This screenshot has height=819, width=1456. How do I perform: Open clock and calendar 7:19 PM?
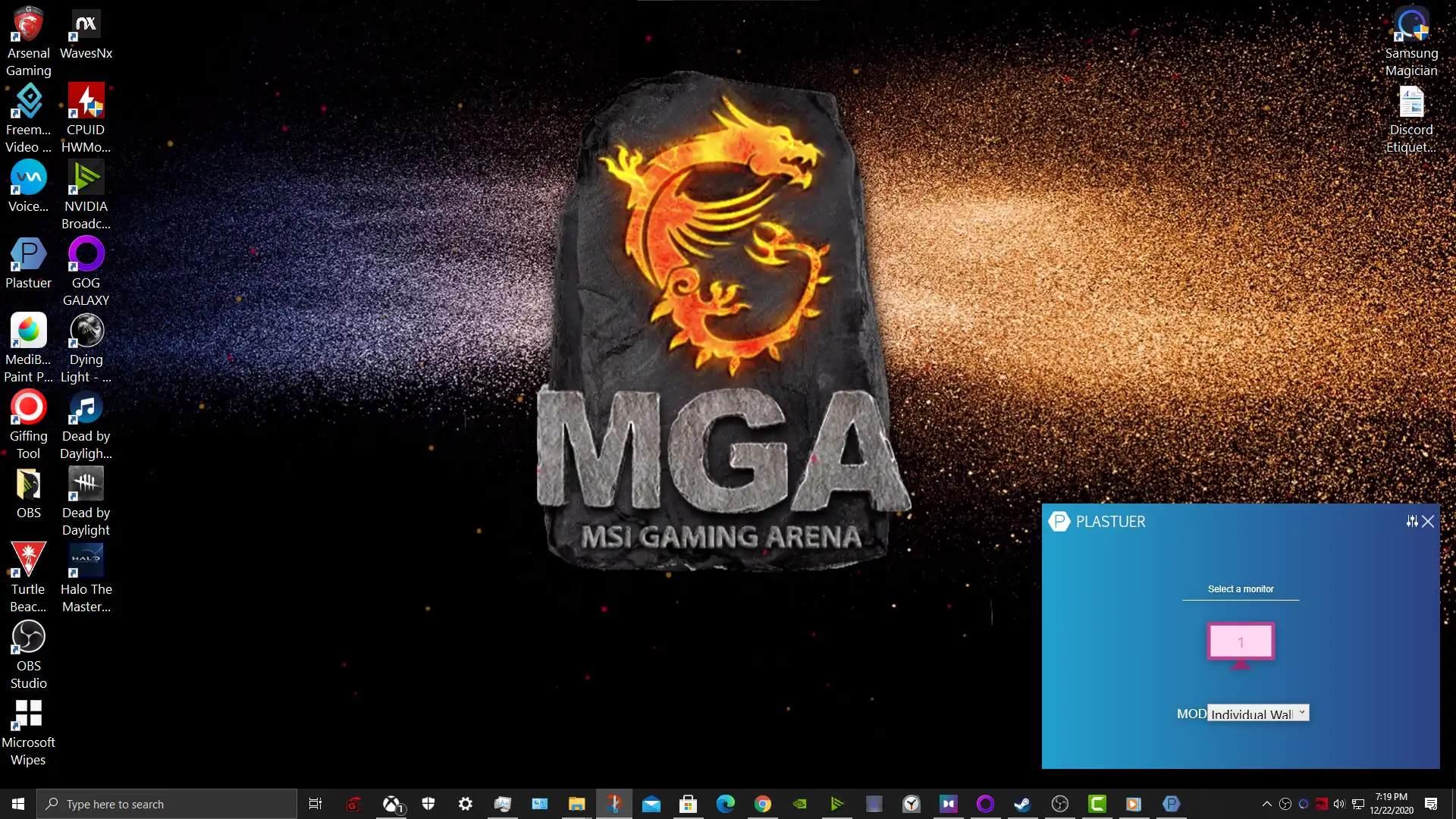(x=1392, y=804)
